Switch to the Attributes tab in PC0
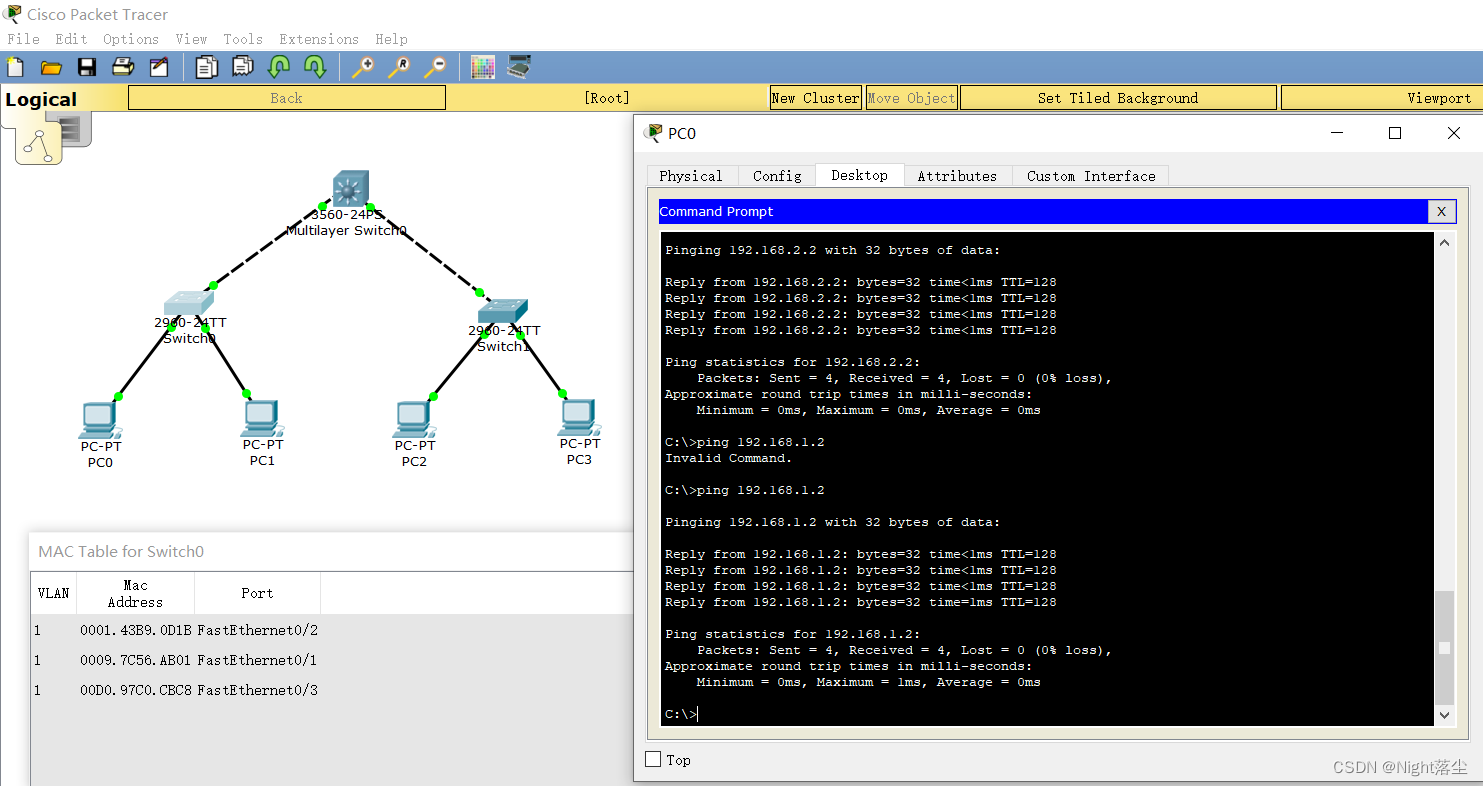 click(957, 176)
